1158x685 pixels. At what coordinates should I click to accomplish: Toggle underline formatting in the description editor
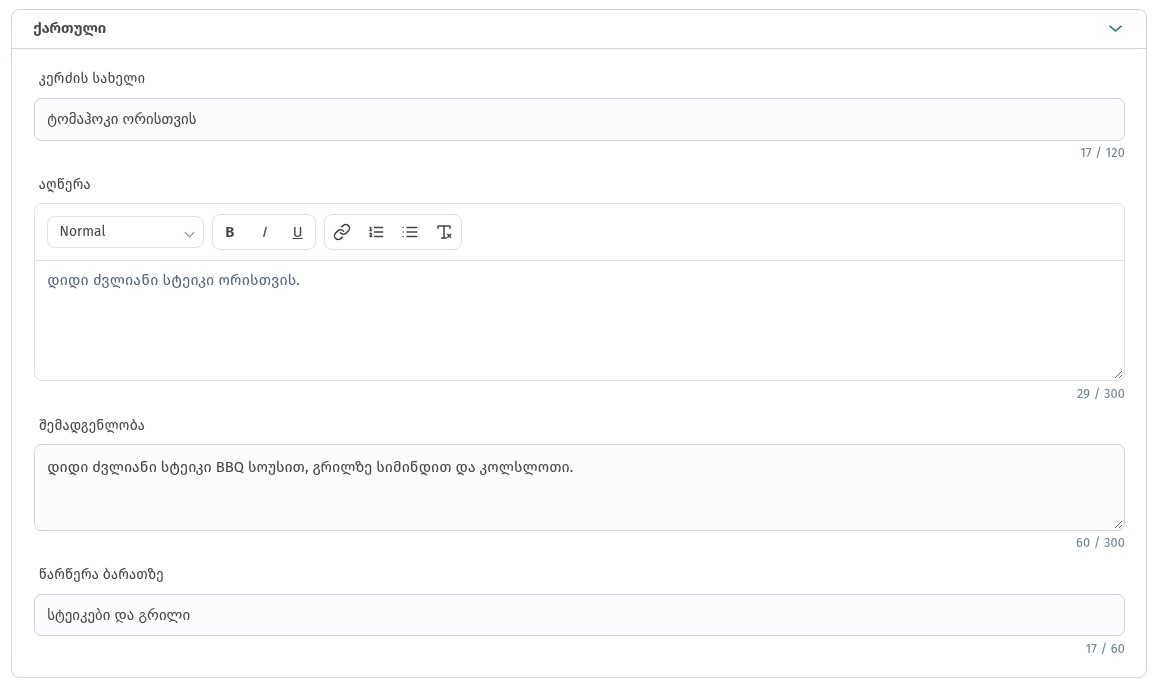(298, 233)
